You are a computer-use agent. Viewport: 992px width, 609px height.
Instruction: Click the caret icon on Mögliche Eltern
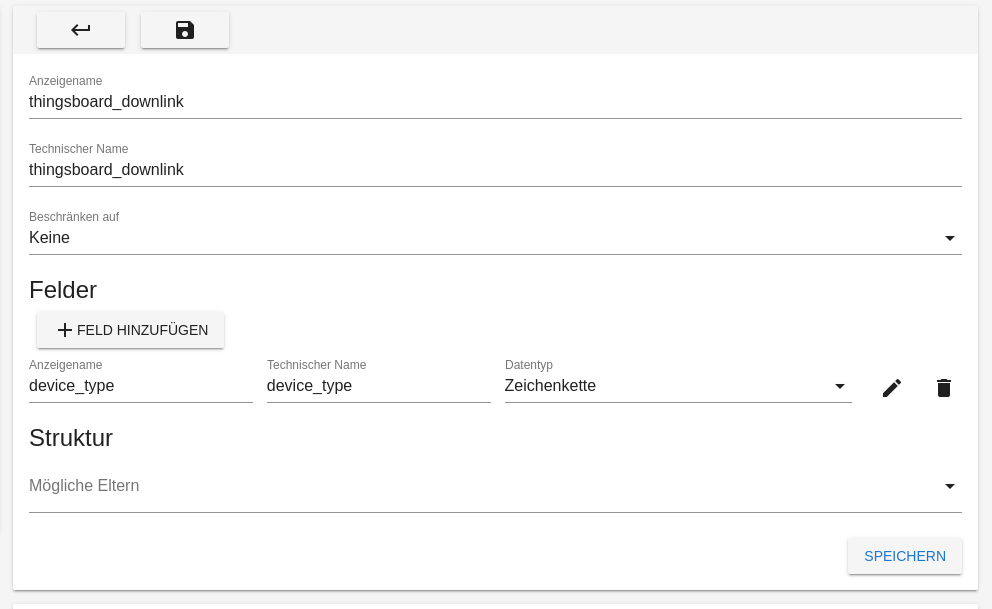(949, 486)
